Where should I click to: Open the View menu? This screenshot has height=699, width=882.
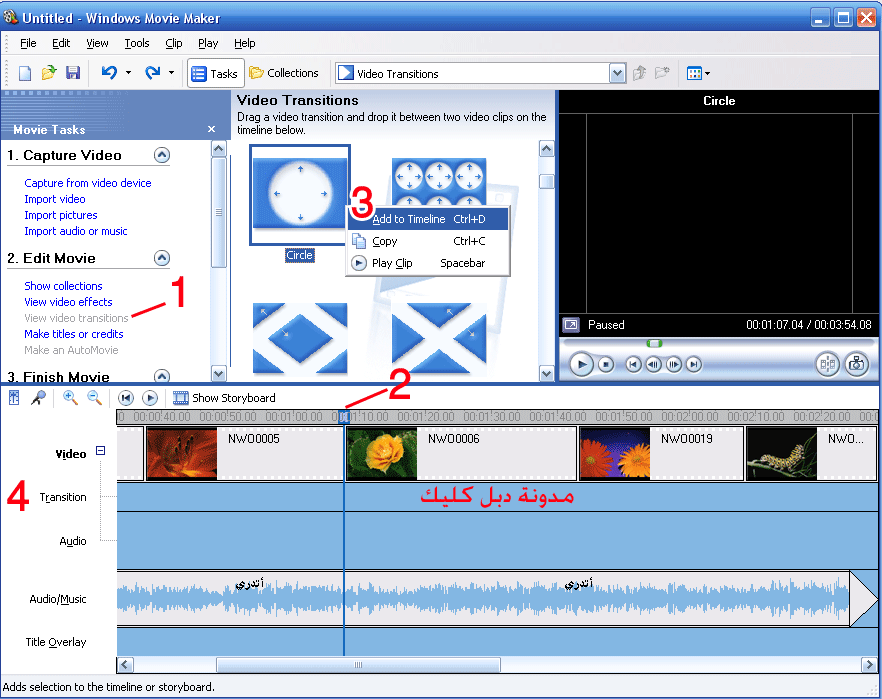click(x=97, y=43)
